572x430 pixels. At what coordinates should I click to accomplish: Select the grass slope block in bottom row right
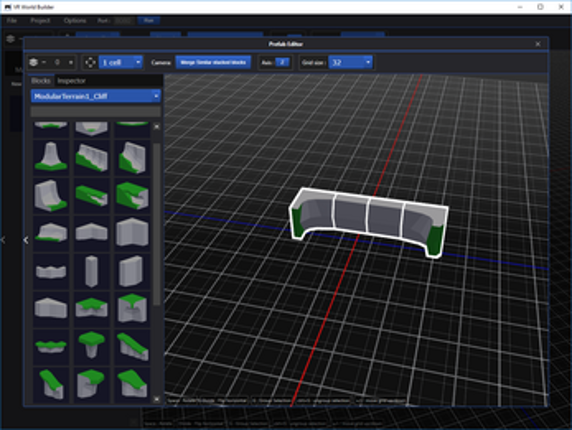click(132, 384)
